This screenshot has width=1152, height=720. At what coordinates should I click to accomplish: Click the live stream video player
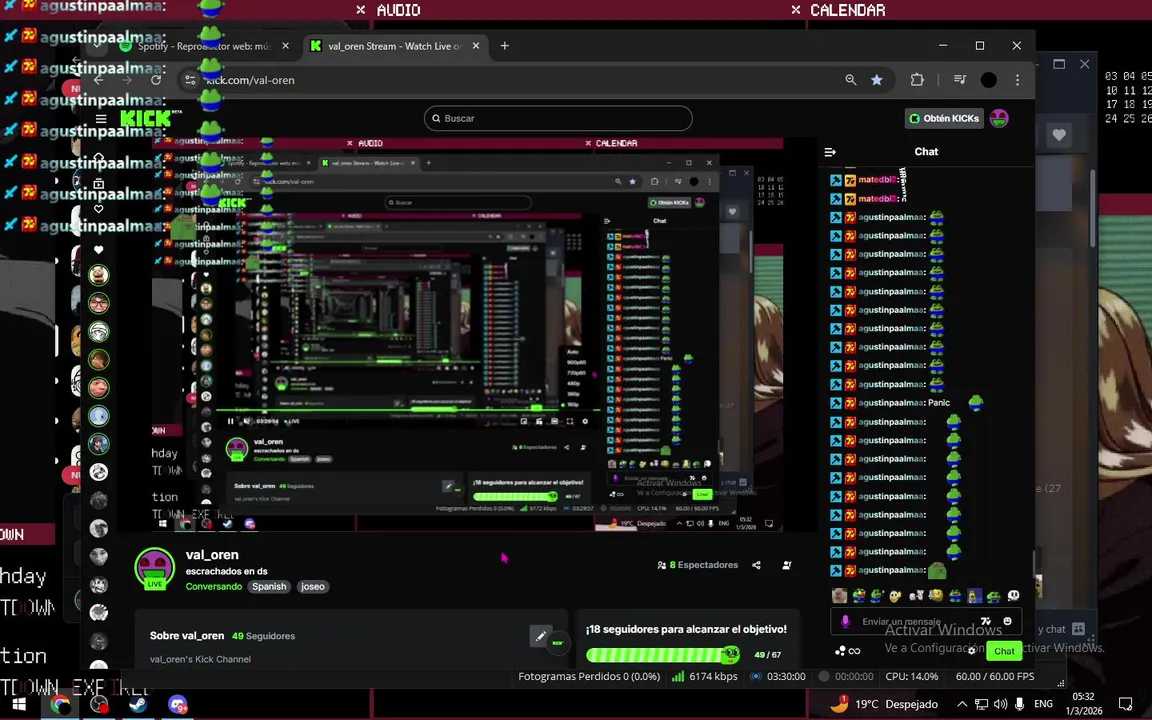[x=467, y=333]
